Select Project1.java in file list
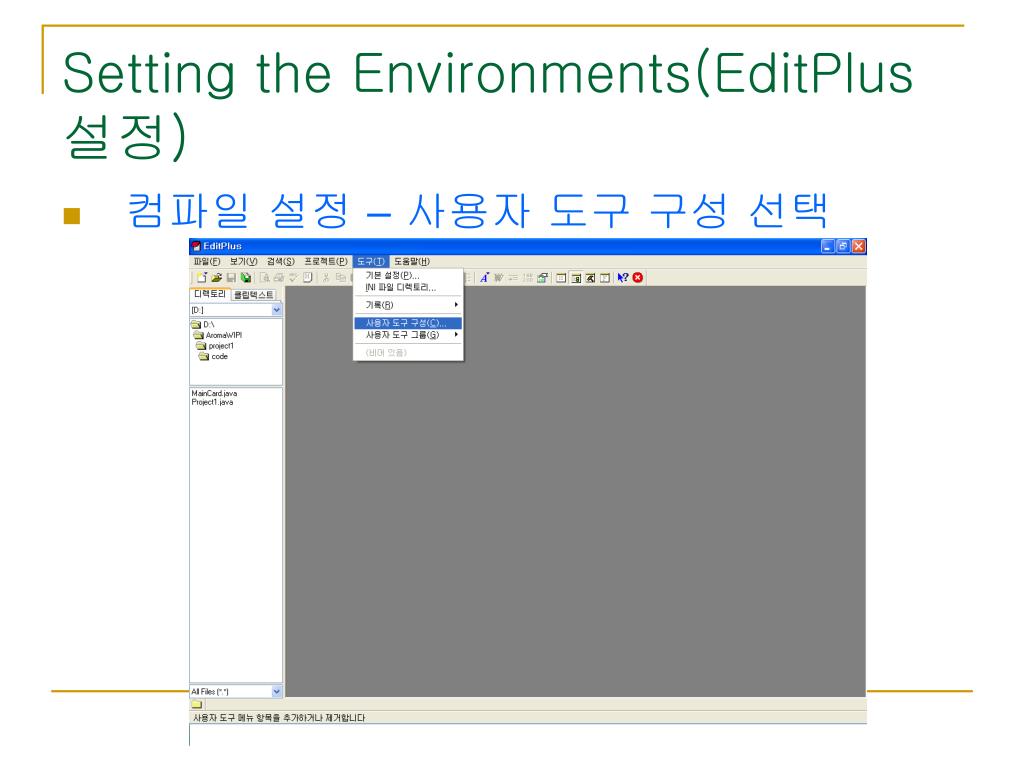Image resolution: width=1024 pixels, height=768 pixels. (x=212, y=402)
